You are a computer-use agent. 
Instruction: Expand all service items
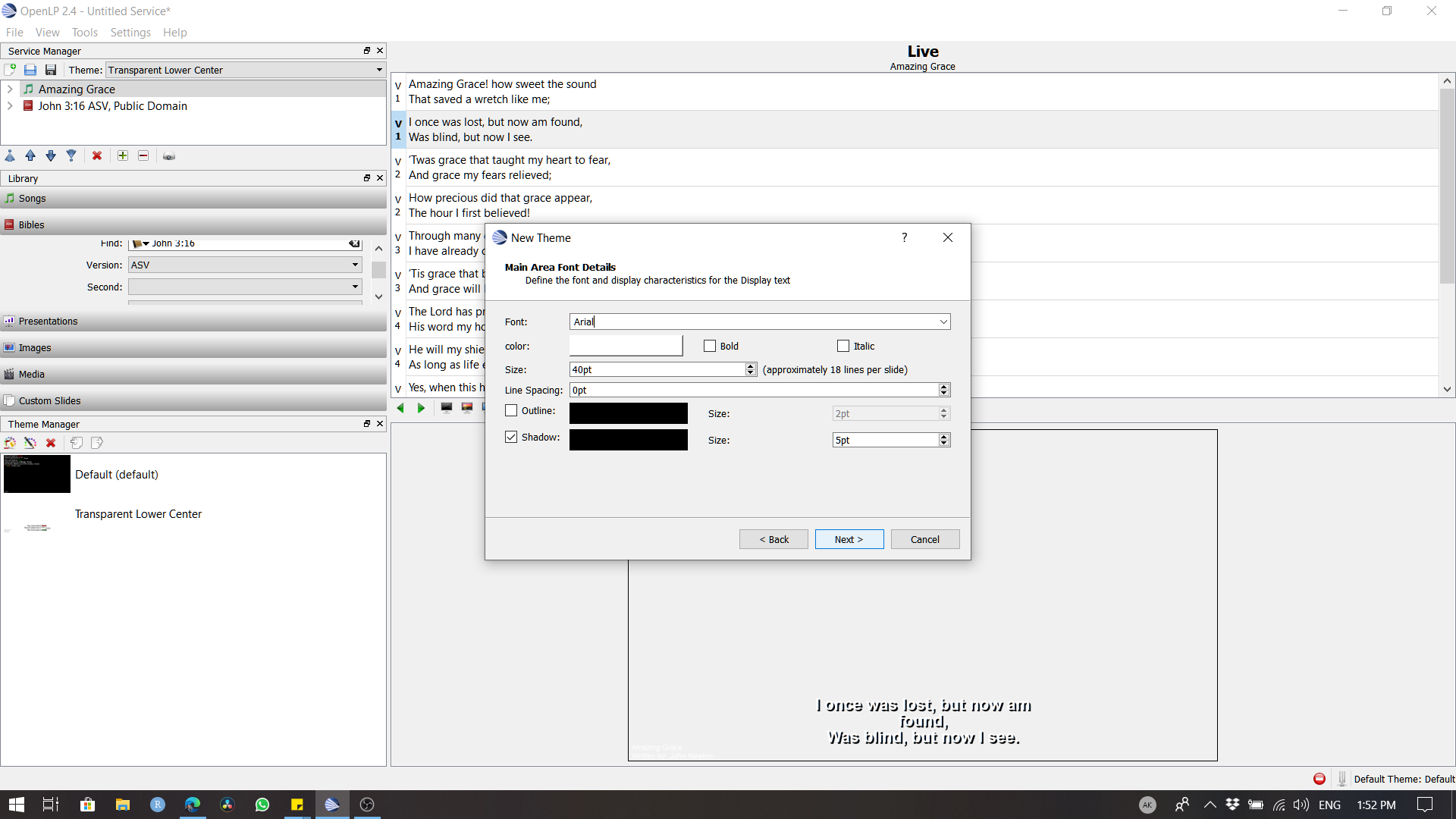(122, 155)
